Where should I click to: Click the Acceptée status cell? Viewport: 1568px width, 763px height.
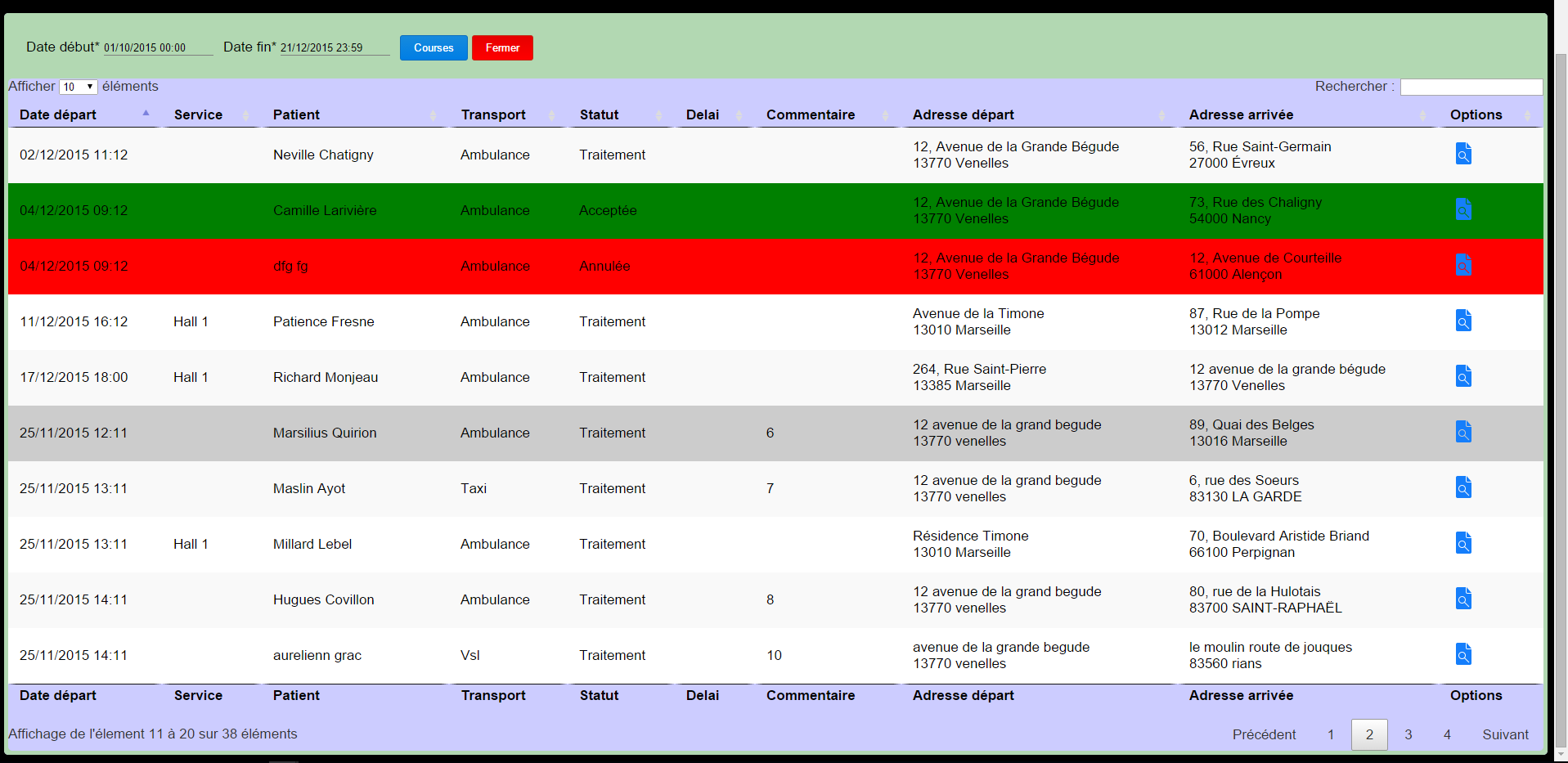pyautogui.click(x=608, y=210)
